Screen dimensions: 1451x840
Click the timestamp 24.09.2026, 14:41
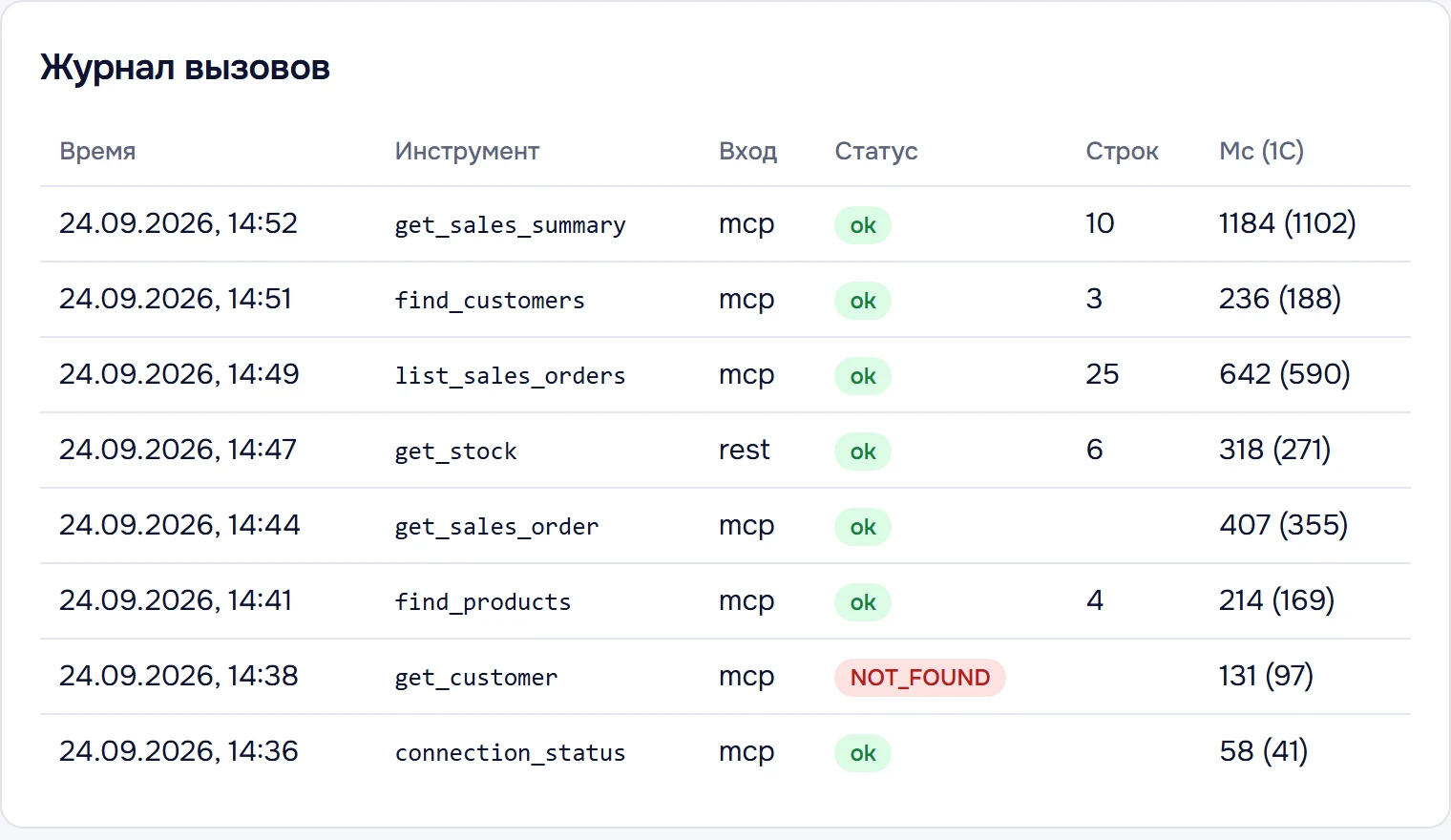click(176, 600)
